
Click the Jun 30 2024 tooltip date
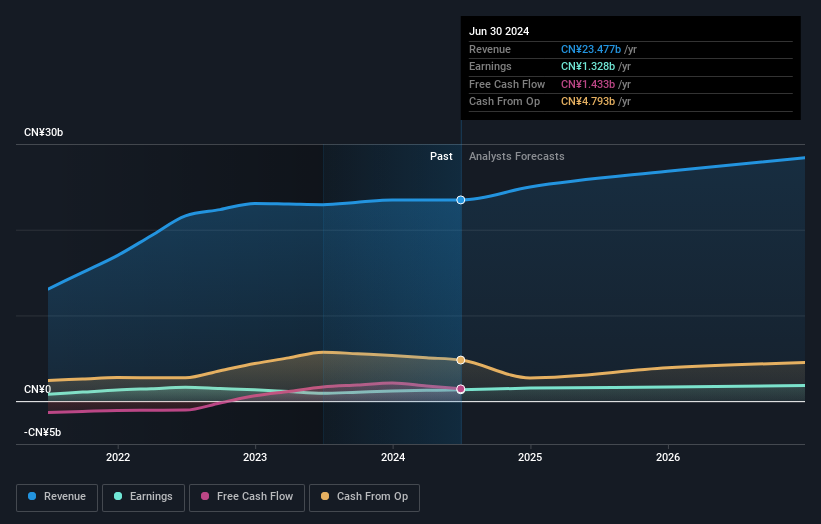499,31
